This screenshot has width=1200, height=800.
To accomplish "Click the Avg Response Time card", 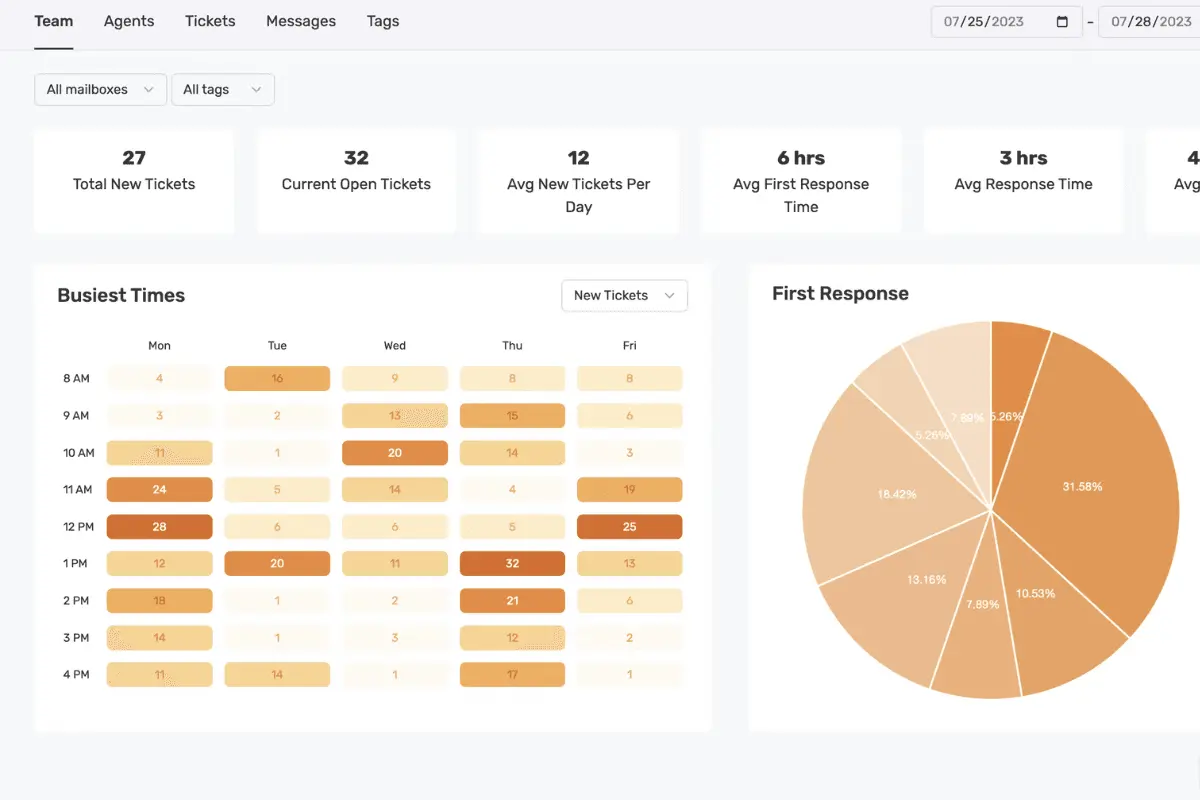I will tap(1023, 181).
